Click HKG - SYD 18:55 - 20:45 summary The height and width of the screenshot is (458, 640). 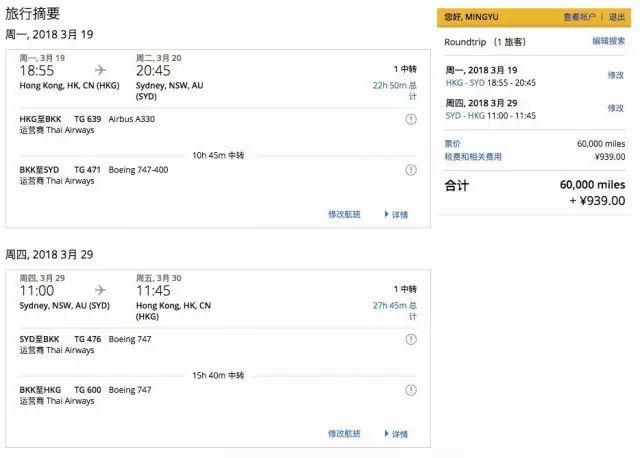491,83
